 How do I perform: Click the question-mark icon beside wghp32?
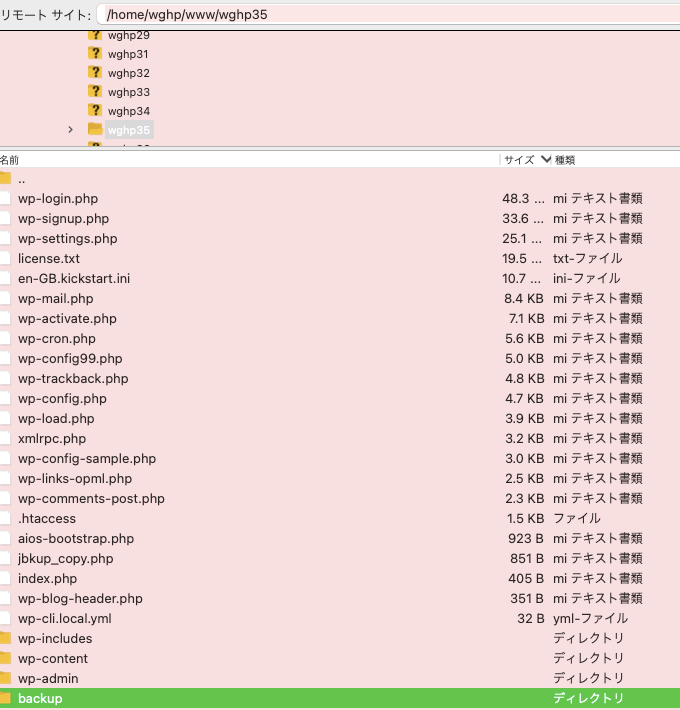click(95, 72)
